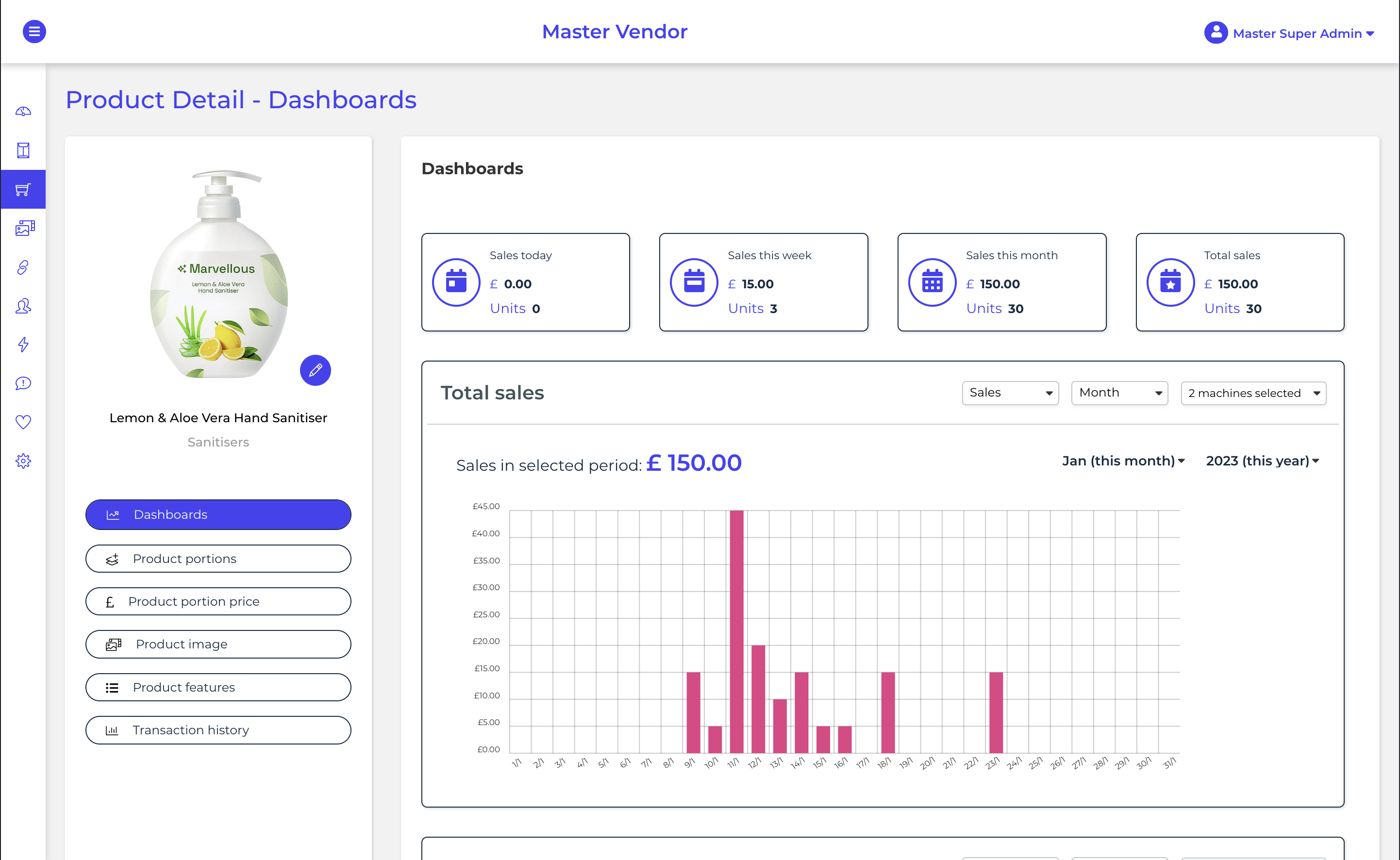Click the hamburger menu icon
This screenshot has width=1400, height=860.
(34, 32)
